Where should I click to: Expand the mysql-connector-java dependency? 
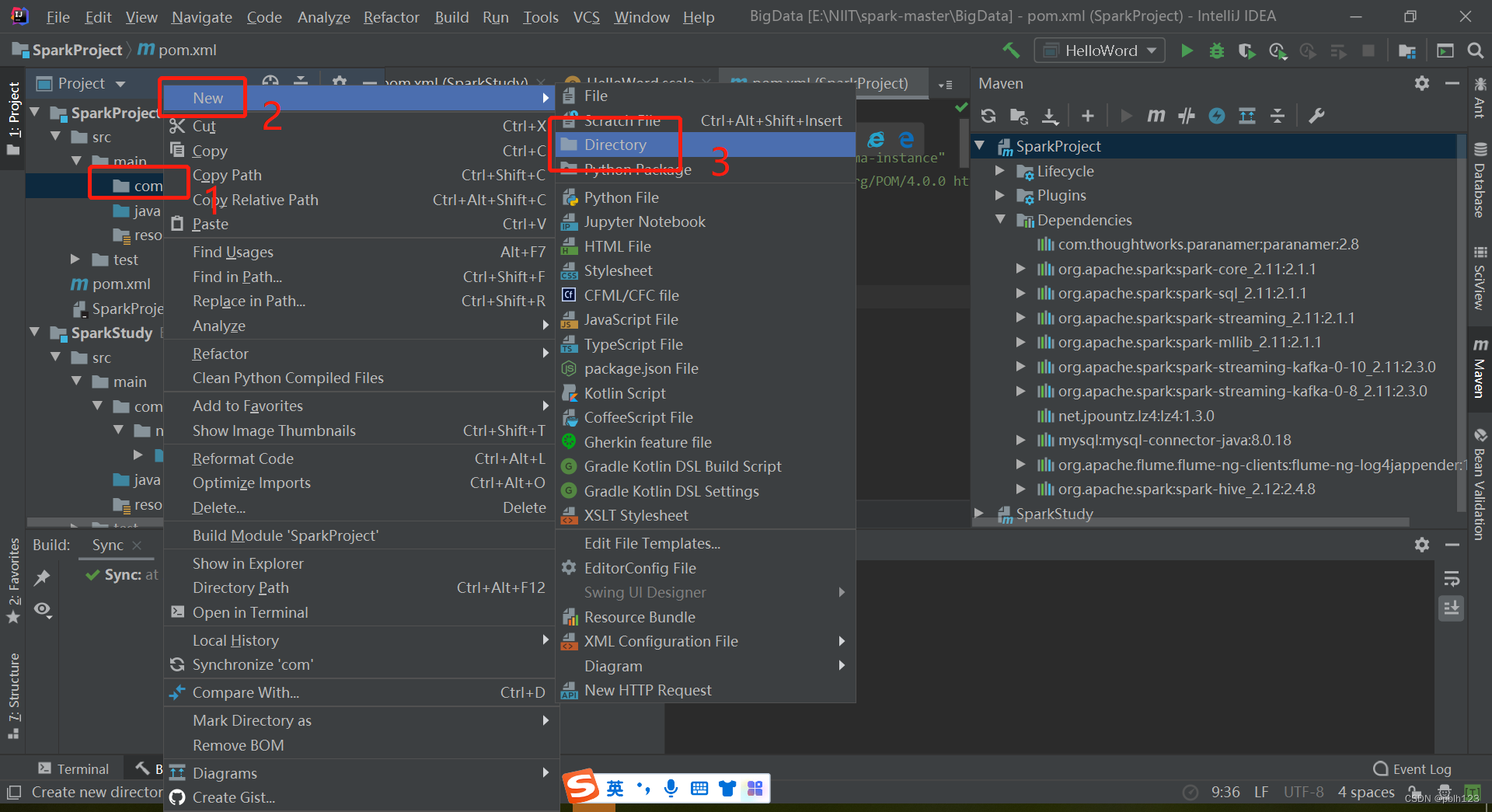[1020, 440]
